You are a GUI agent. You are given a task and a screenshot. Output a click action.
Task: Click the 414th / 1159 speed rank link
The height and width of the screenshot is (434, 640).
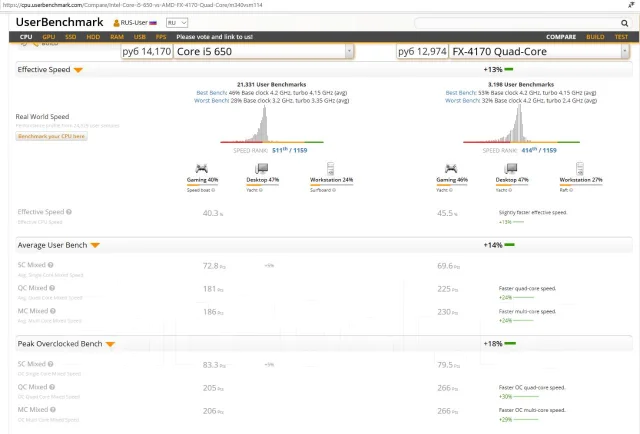point(539,150)
